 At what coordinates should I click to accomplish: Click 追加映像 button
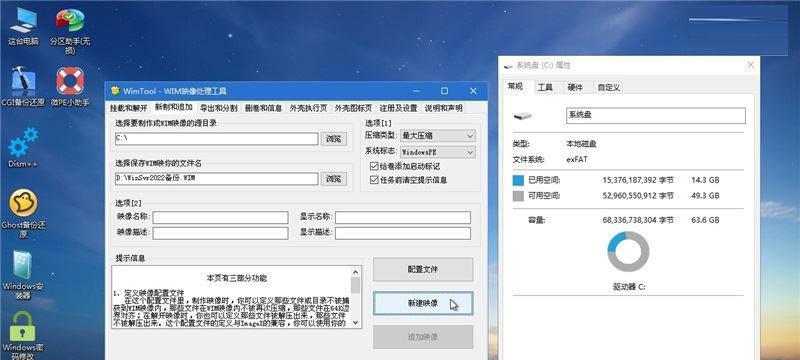pyautogui.click(x=423, y=337)
